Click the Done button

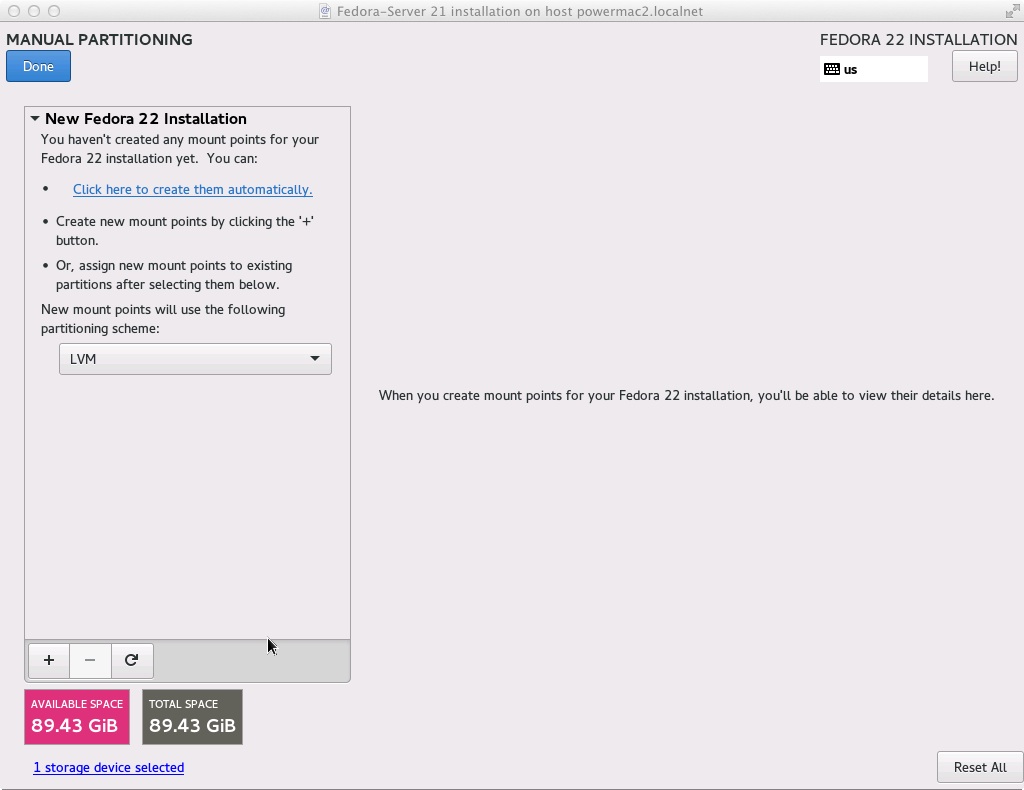tap(39, 67)
